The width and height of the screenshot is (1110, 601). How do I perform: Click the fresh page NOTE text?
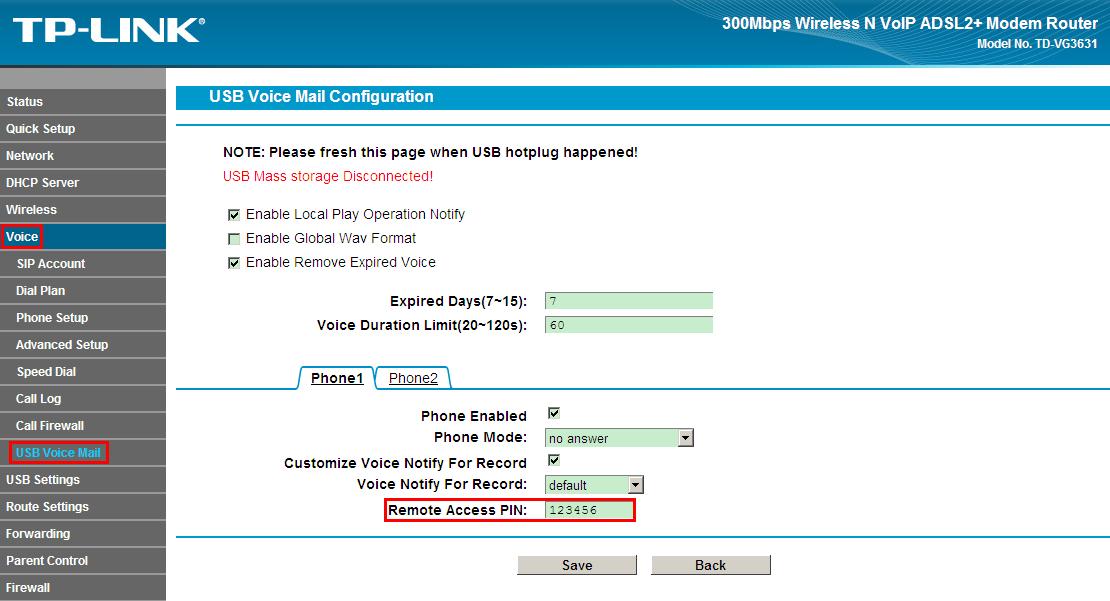[430, 152]
